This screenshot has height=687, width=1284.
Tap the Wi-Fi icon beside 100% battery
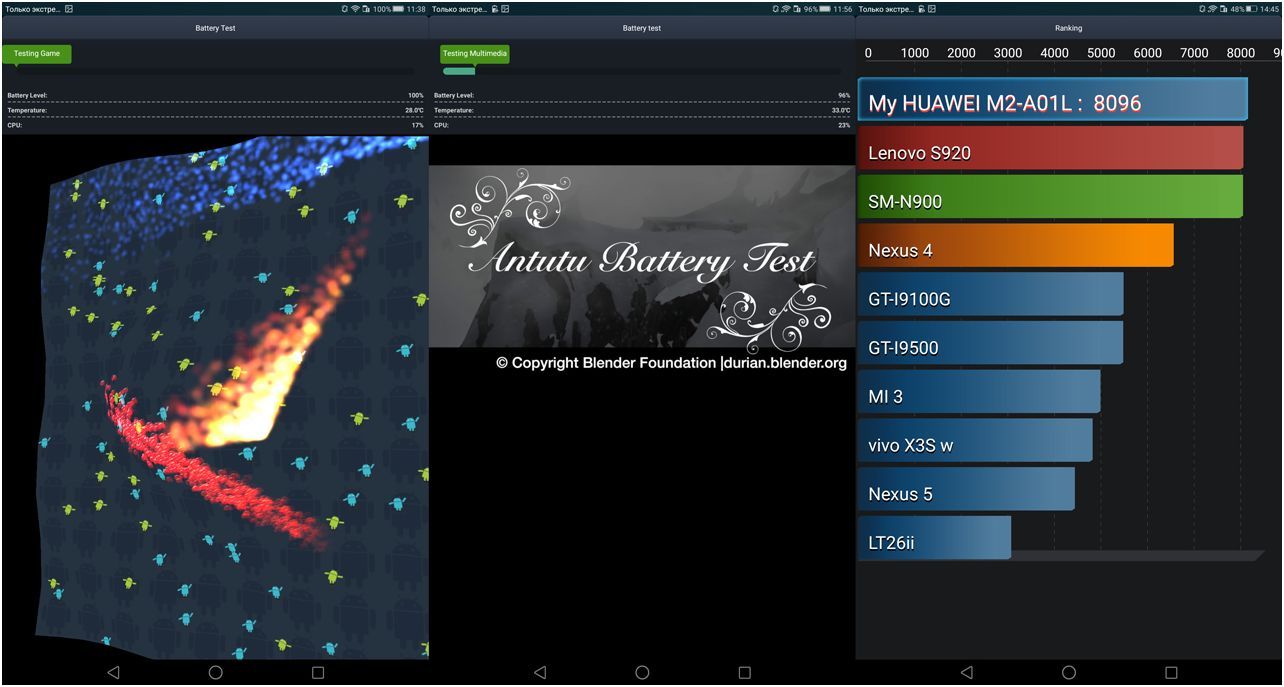click(x=355, y=9)
